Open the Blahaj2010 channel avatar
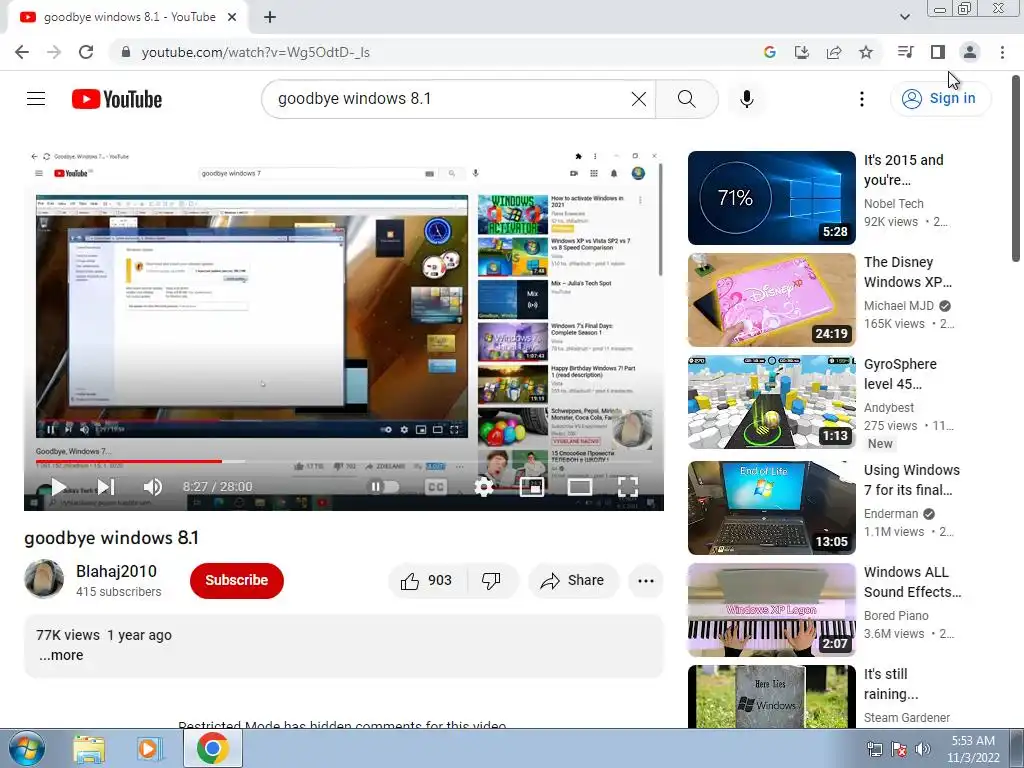Viewport: 1024px width, 768px height. point(44,579)
